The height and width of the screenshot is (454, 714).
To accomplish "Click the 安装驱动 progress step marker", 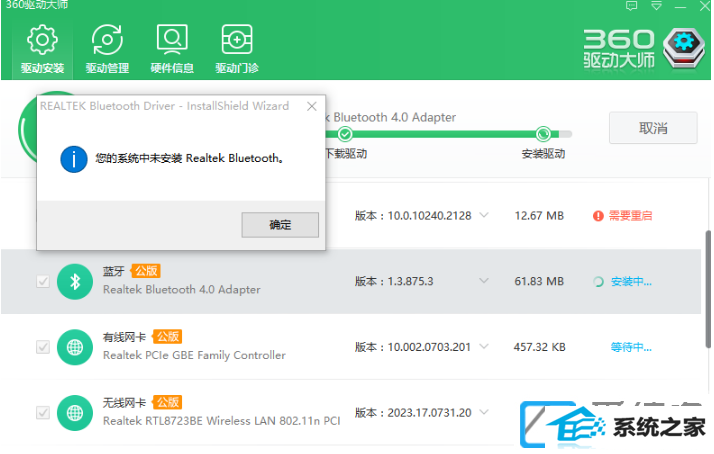I will tap(543, 134).
